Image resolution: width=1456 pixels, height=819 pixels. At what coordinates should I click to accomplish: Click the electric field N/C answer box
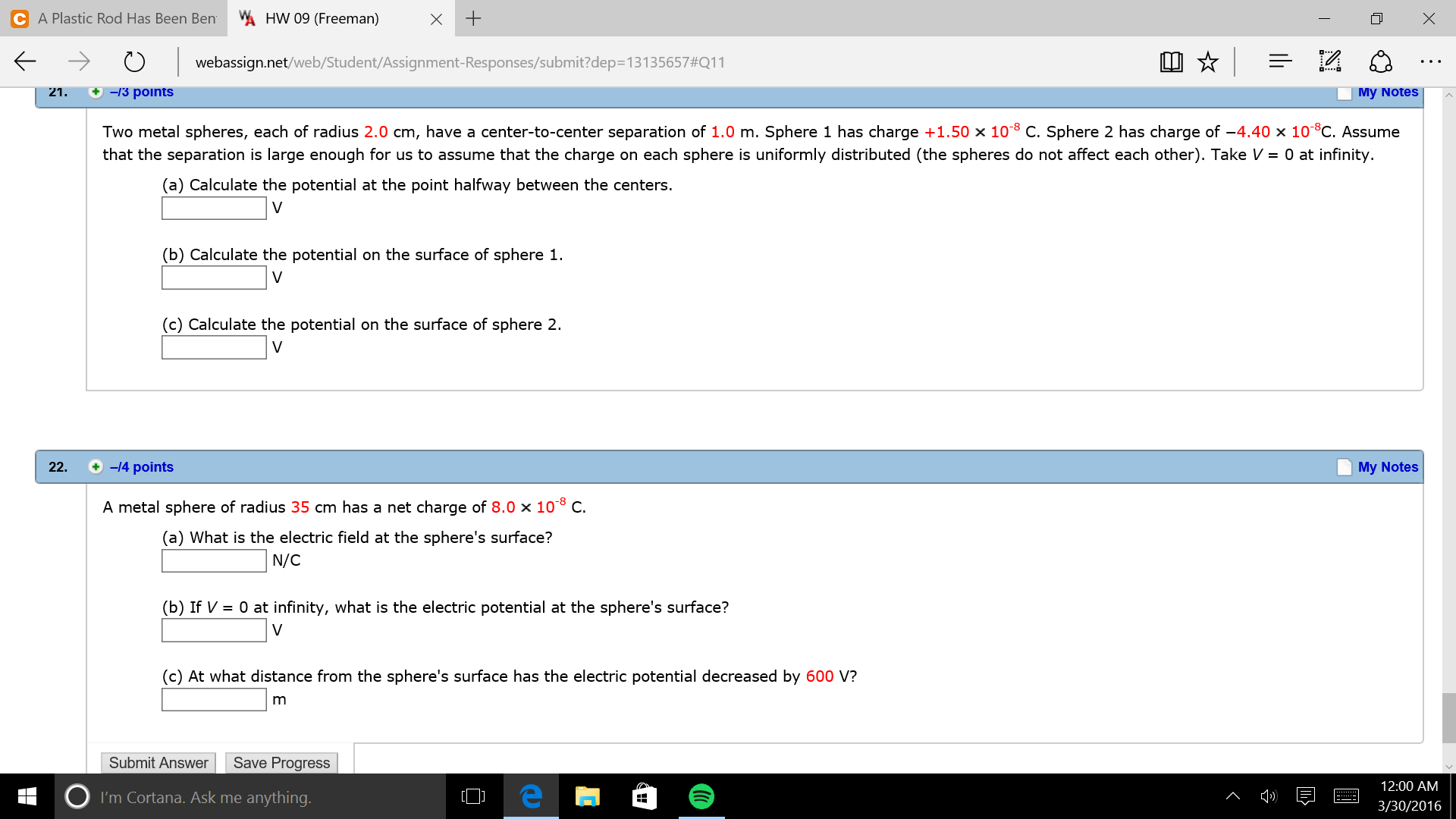tap(214, 561)
